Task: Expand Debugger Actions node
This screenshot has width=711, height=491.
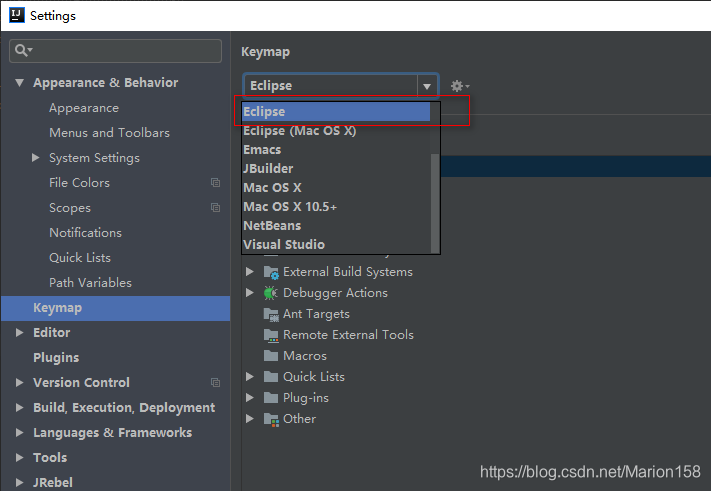Action: coord(249,292)
